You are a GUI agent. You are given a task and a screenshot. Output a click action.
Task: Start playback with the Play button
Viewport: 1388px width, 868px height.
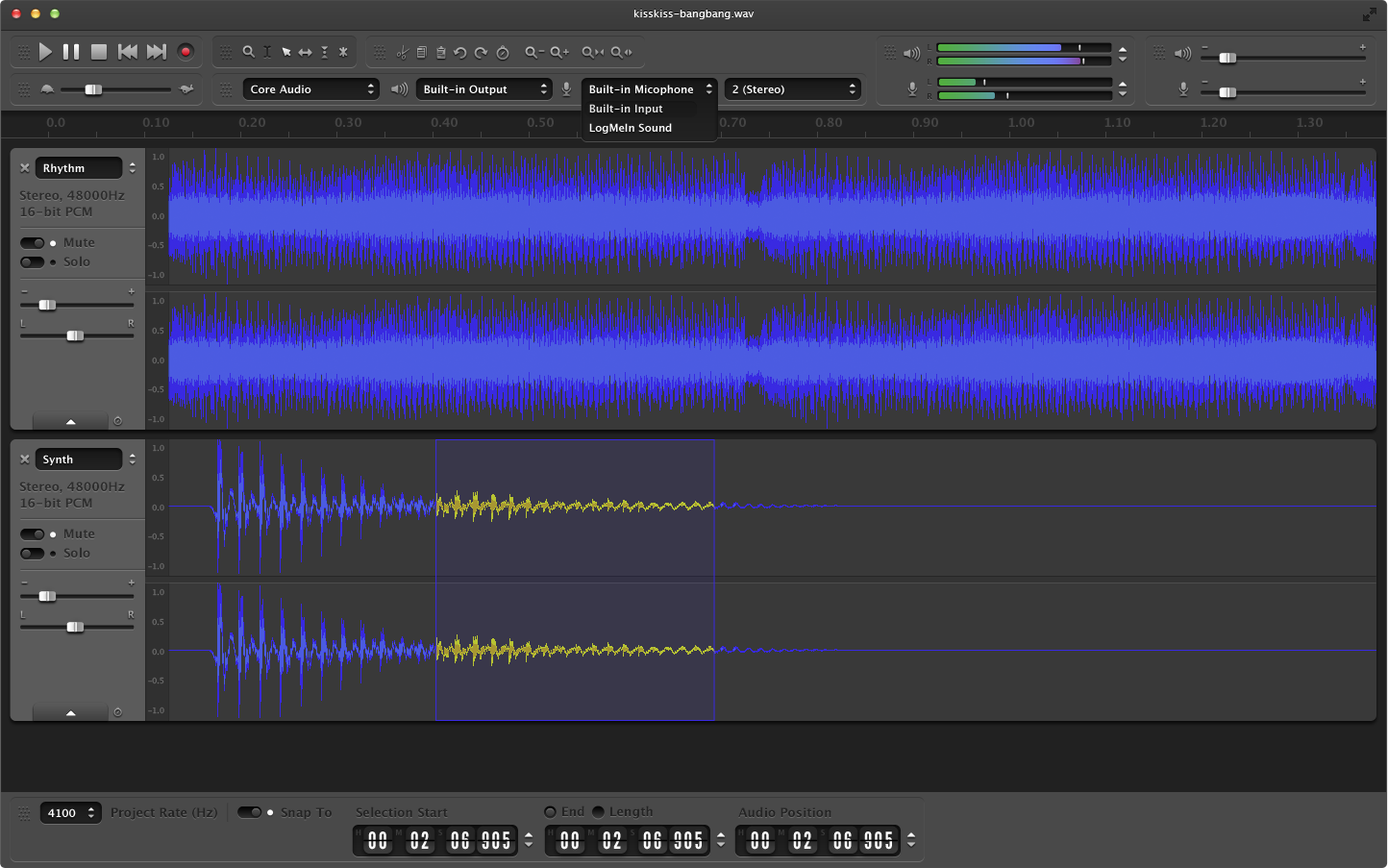pos(45,52)
